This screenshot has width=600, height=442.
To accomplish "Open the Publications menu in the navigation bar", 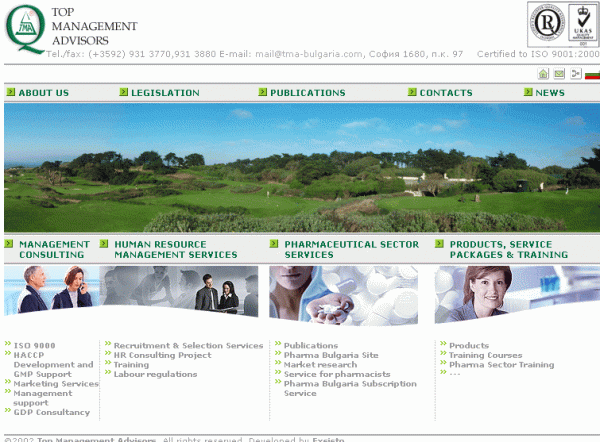I will pyautogui.click(x=307, y=93).
